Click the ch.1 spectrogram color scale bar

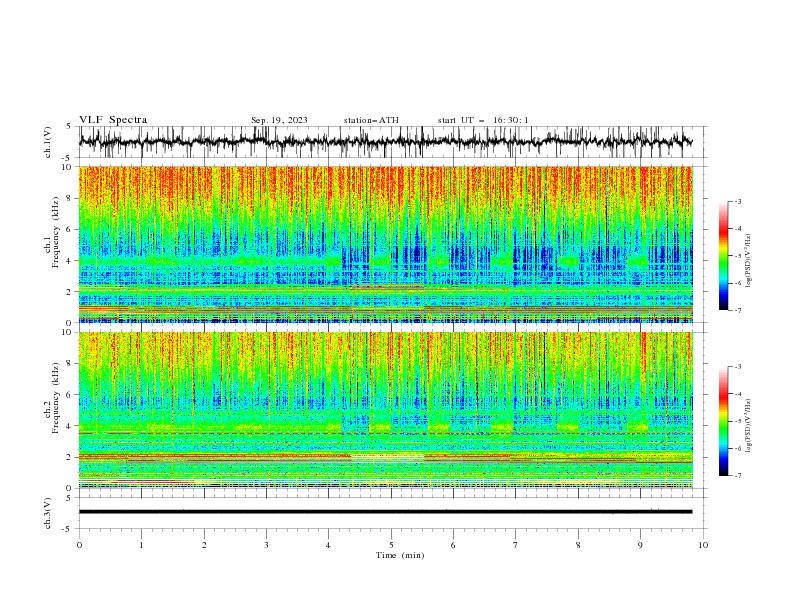coord(723,256)
